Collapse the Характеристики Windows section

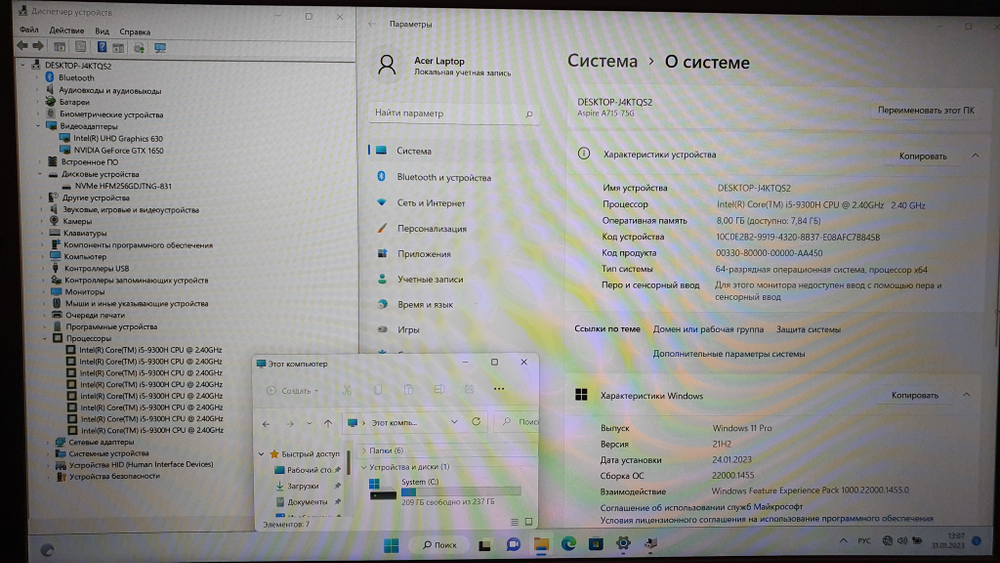[x=967, y=395]
